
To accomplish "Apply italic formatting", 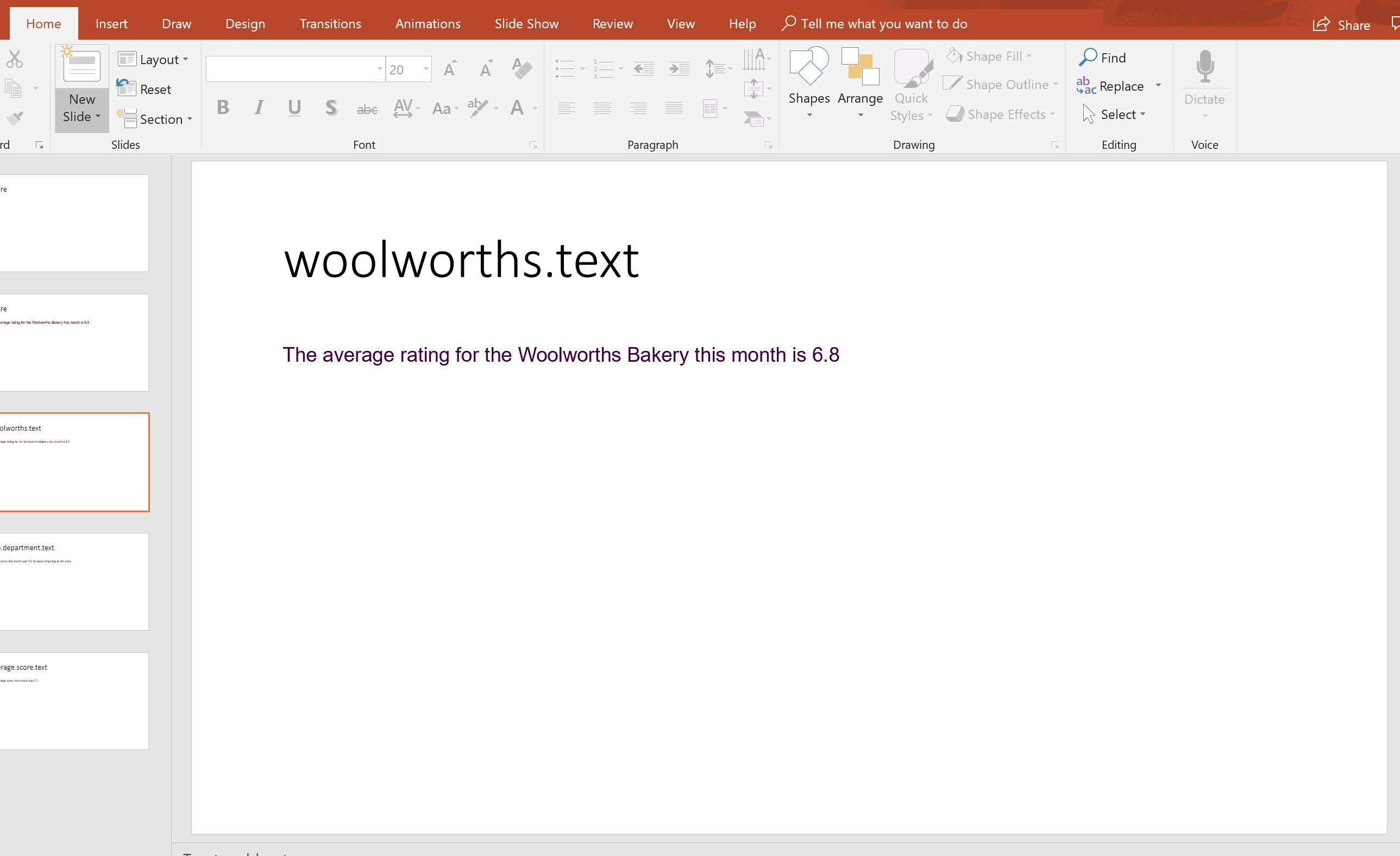I will 259,108.
